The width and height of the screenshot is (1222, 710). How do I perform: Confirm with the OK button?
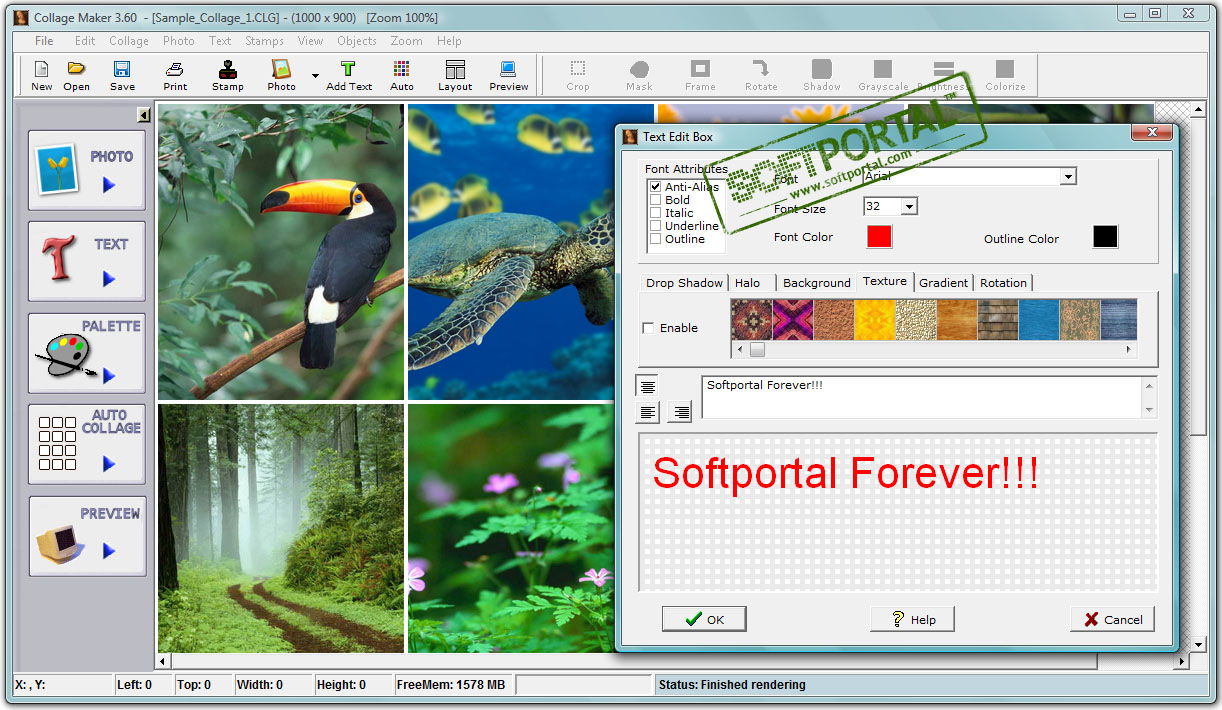[704, 619]
